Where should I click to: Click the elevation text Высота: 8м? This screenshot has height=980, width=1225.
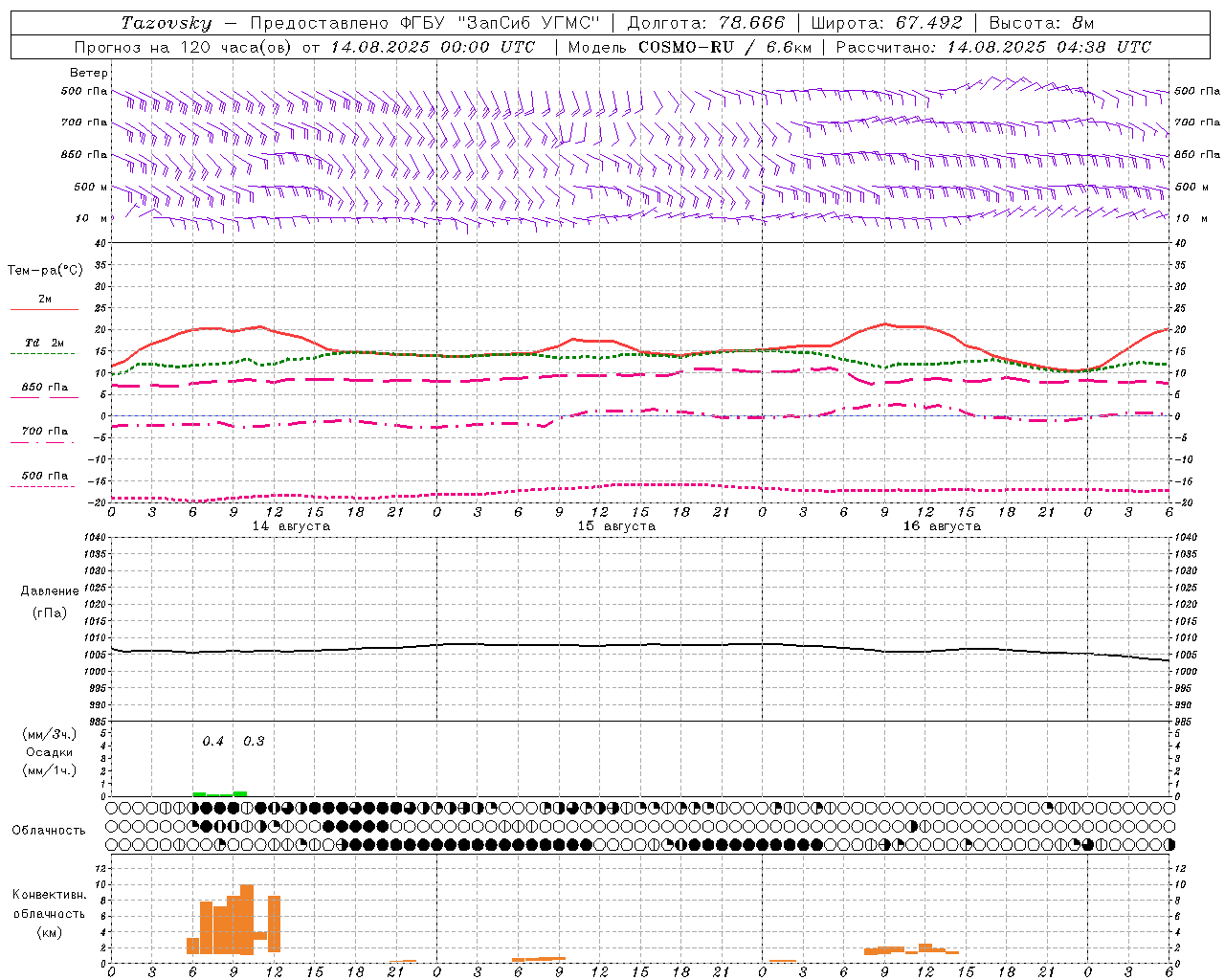(1041, 23)
